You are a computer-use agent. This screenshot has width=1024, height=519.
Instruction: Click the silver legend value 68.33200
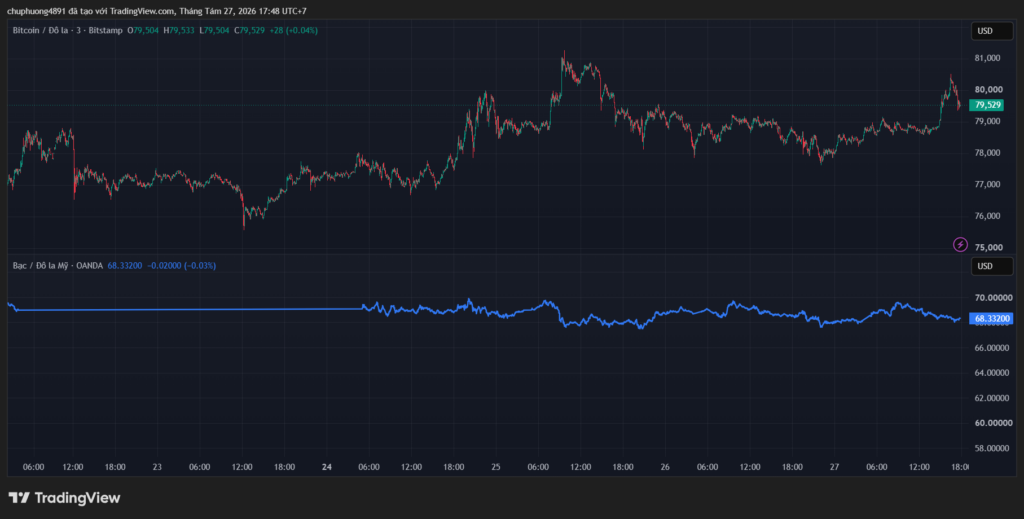[125, 266]
